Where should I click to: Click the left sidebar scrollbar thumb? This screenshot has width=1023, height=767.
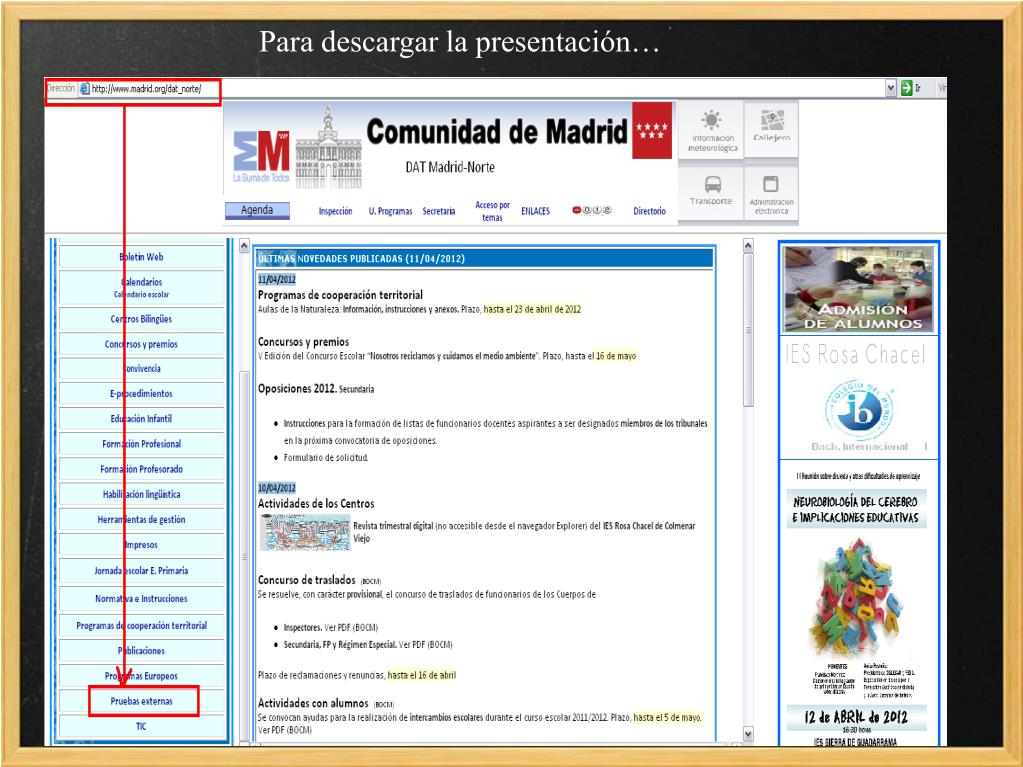click(245, 556)
